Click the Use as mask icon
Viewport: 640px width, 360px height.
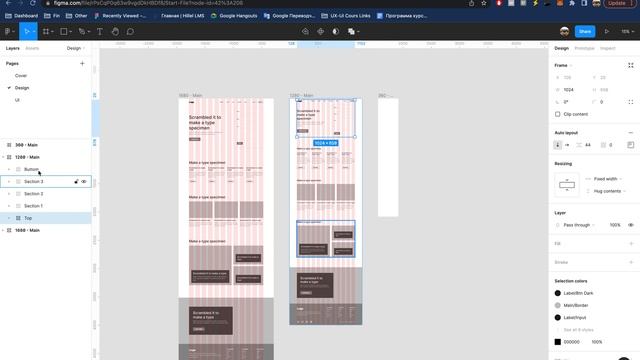[336, 31]
